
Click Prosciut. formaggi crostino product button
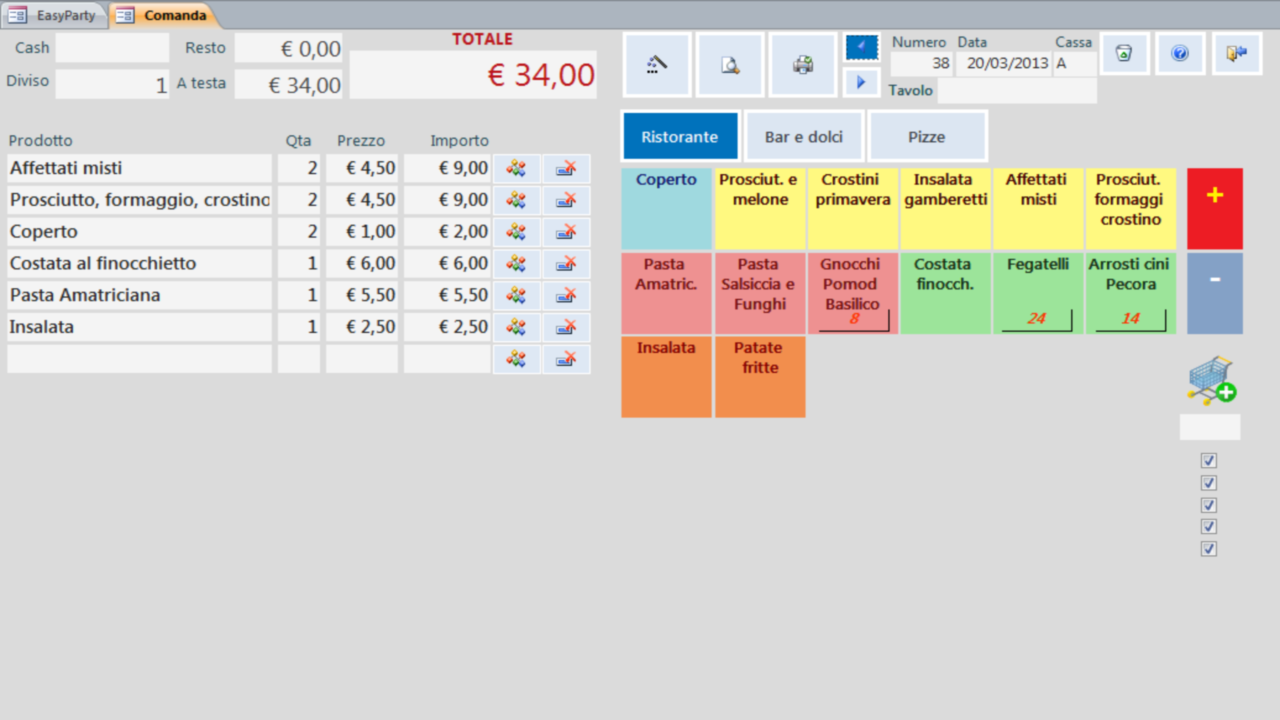1132,209
